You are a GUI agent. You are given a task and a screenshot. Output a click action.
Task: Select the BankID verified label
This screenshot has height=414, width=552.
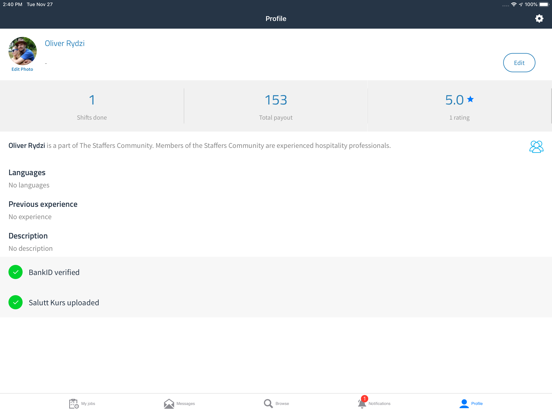[54, 272]
